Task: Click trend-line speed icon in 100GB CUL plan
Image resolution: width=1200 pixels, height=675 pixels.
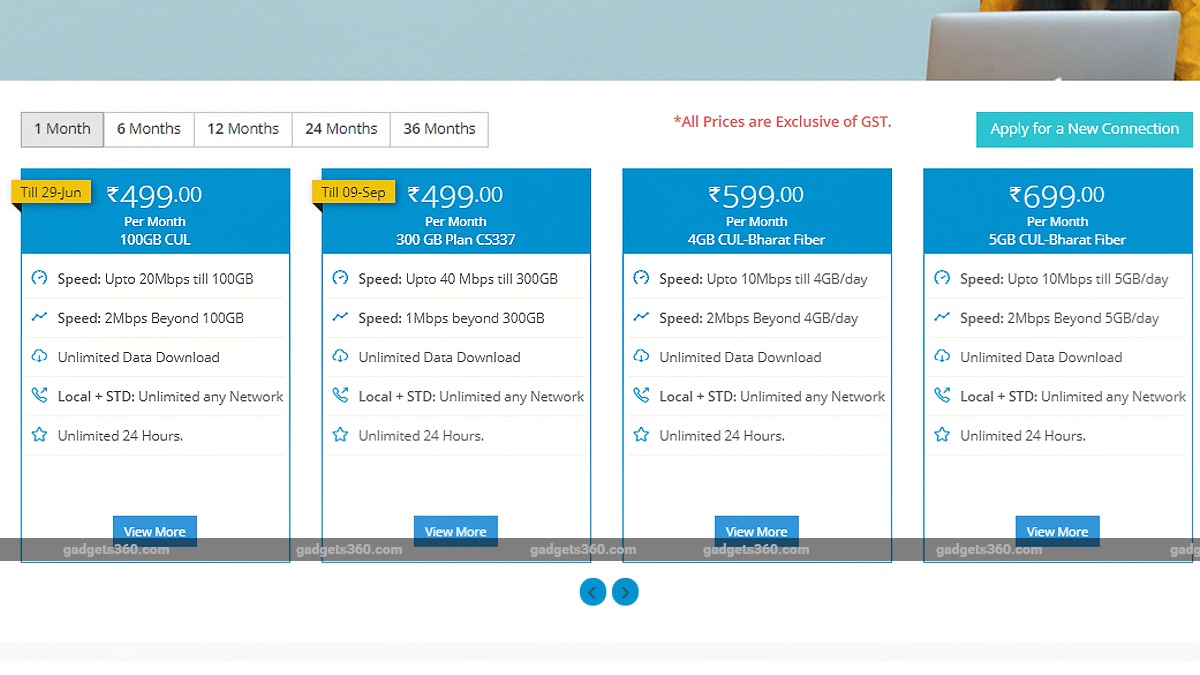Action: click(x=39, y=317)
